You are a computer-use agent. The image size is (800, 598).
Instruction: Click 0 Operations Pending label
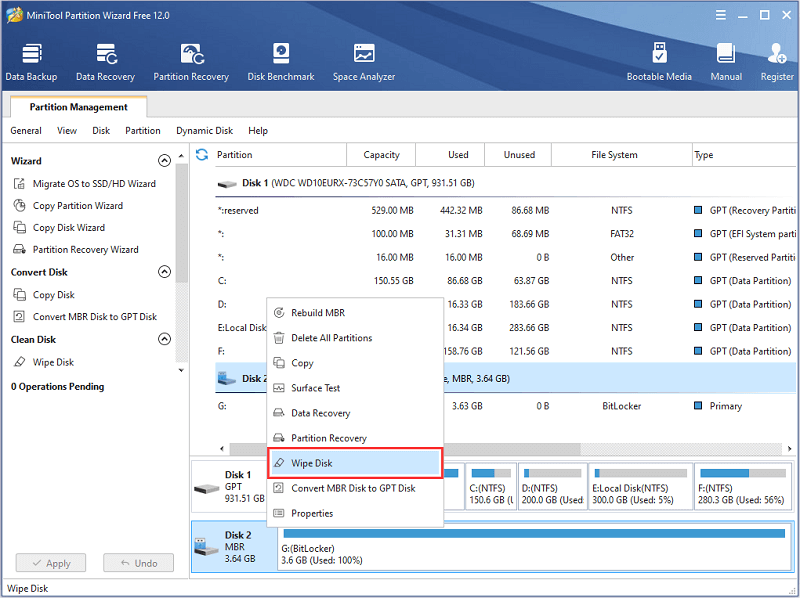tap(57, 387)
